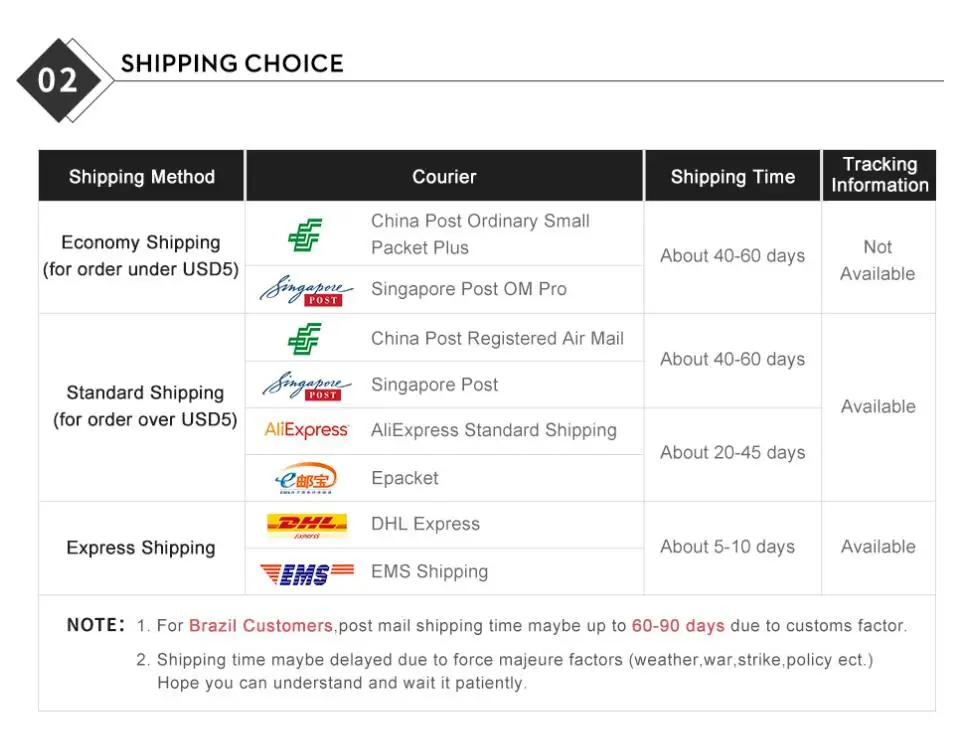979x754 pixels.
Task: Click the AliExpress logo
Action: tap(306, 430)
